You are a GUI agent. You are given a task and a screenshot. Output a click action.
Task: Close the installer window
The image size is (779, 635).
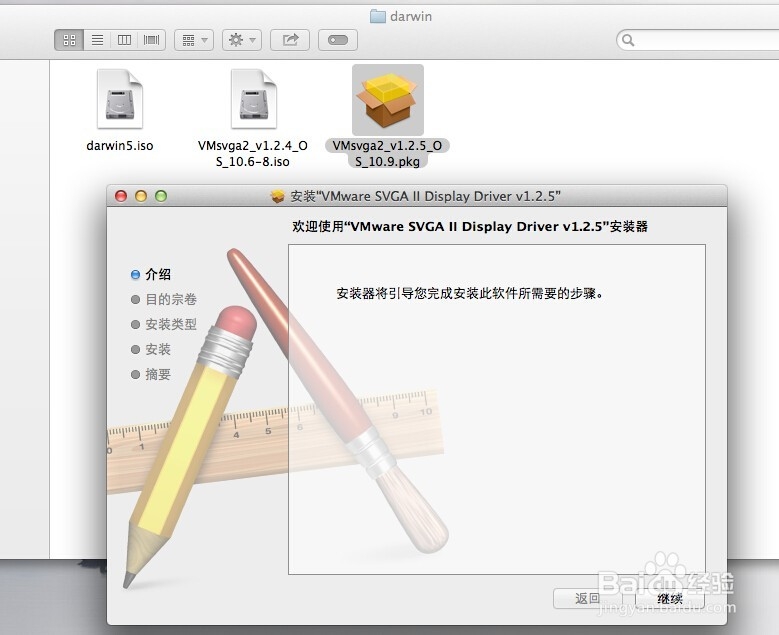(121, 196)
